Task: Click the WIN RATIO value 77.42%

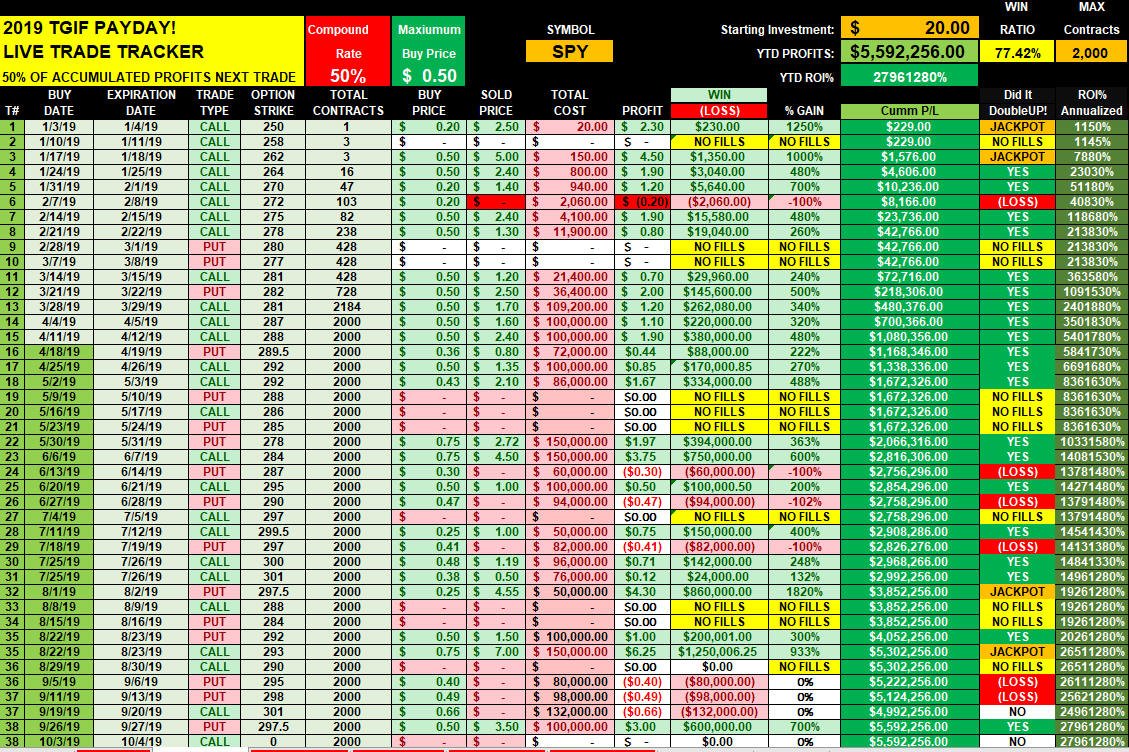Action: (x=1017, y=53)
